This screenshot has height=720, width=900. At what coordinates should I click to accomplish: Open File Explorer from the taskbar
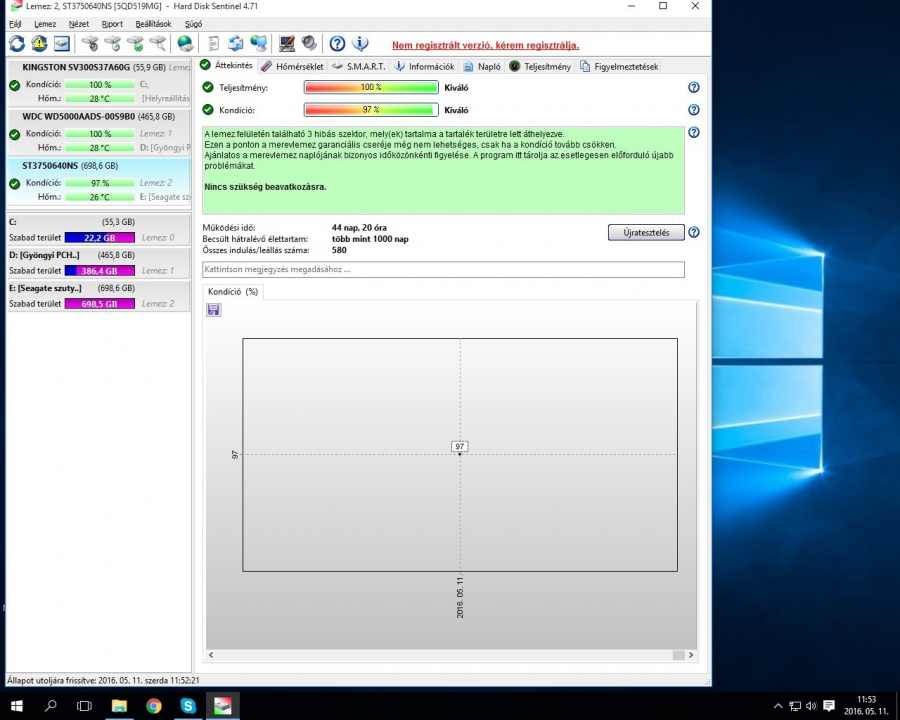point(119,706)
